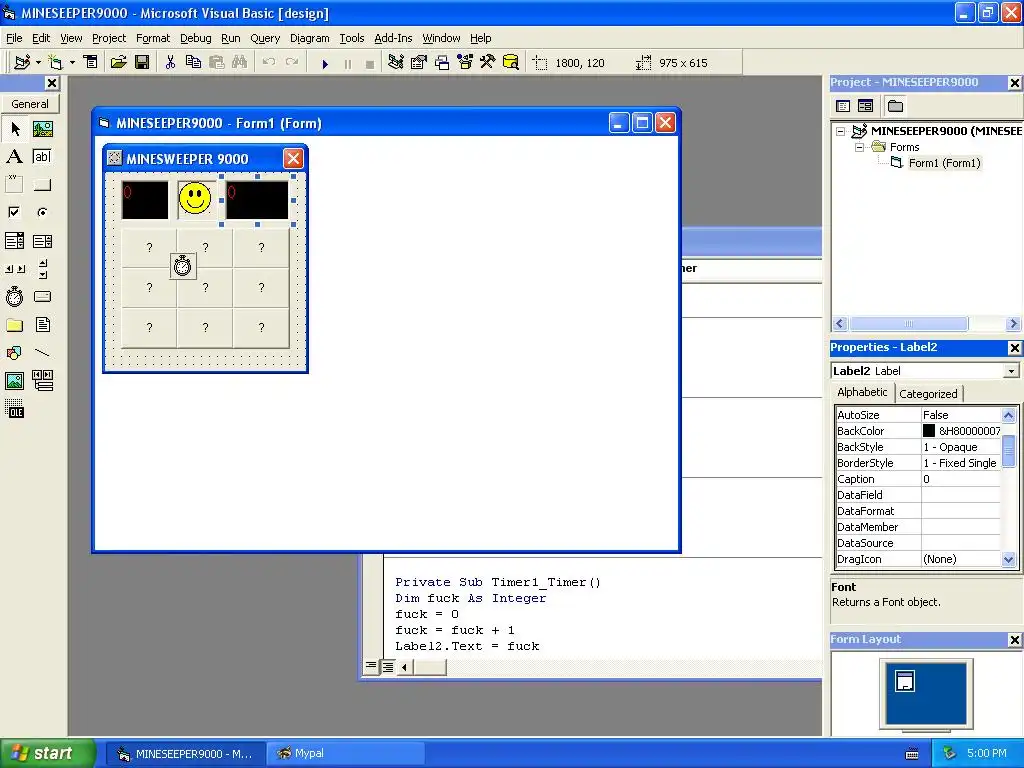Show Toolbox via hammer-wrench icon

[488, 62]
